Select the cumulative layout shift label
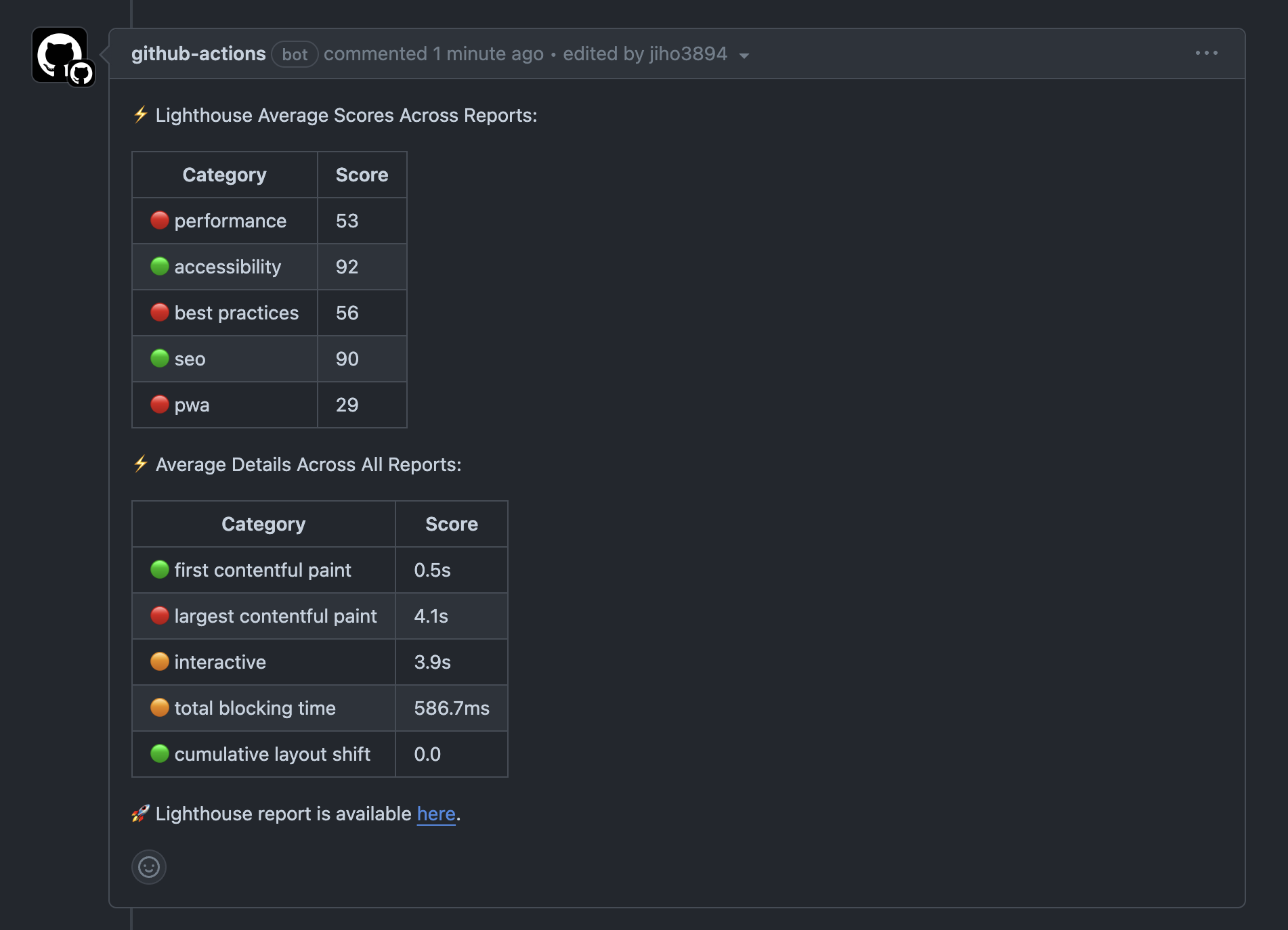Image resolution: width=1288 pixels, height=930 pixels. [x=272, y=754]
